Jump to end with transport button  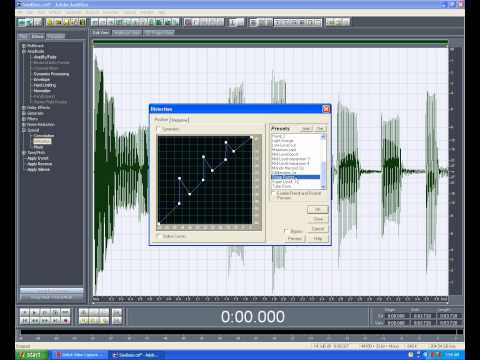tap(55, 321)
